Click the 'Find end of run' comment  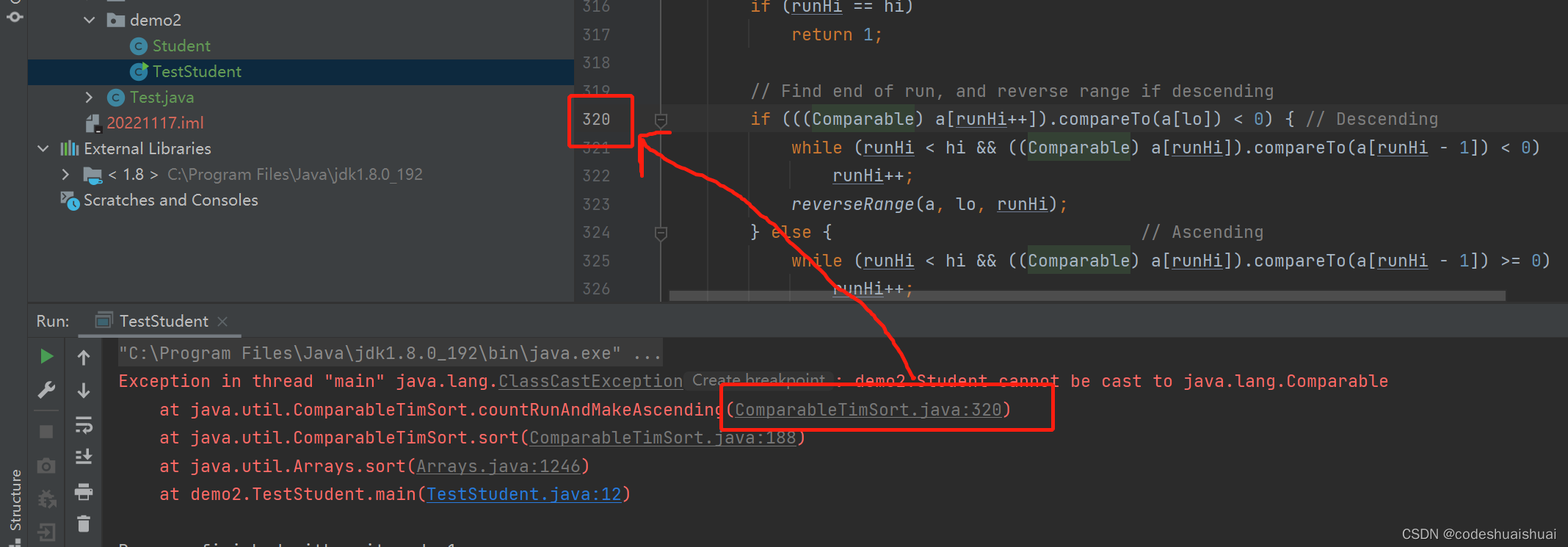pyautogui.click(x=1012, y=91)
